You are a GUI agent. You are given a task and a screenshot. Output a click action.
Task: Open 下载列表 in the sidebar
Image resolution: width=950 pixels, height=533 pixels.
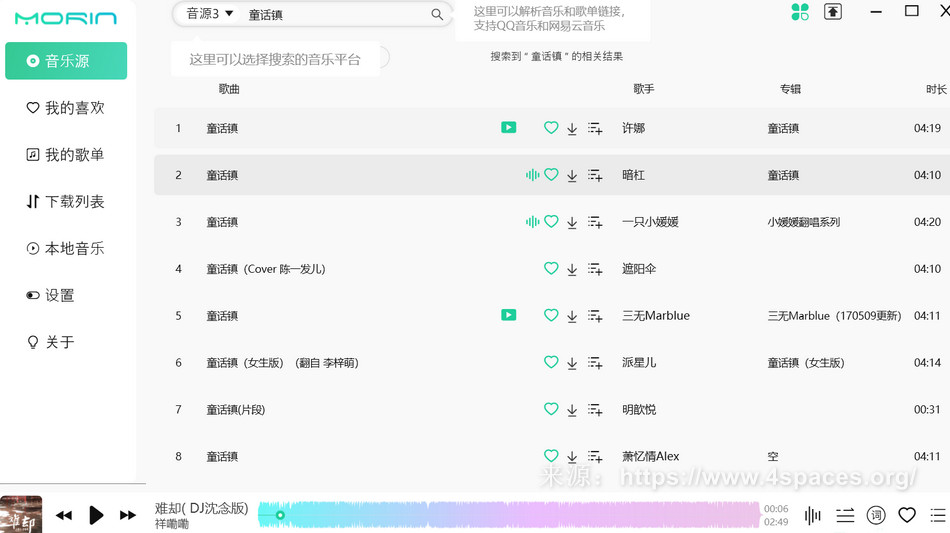66,202
